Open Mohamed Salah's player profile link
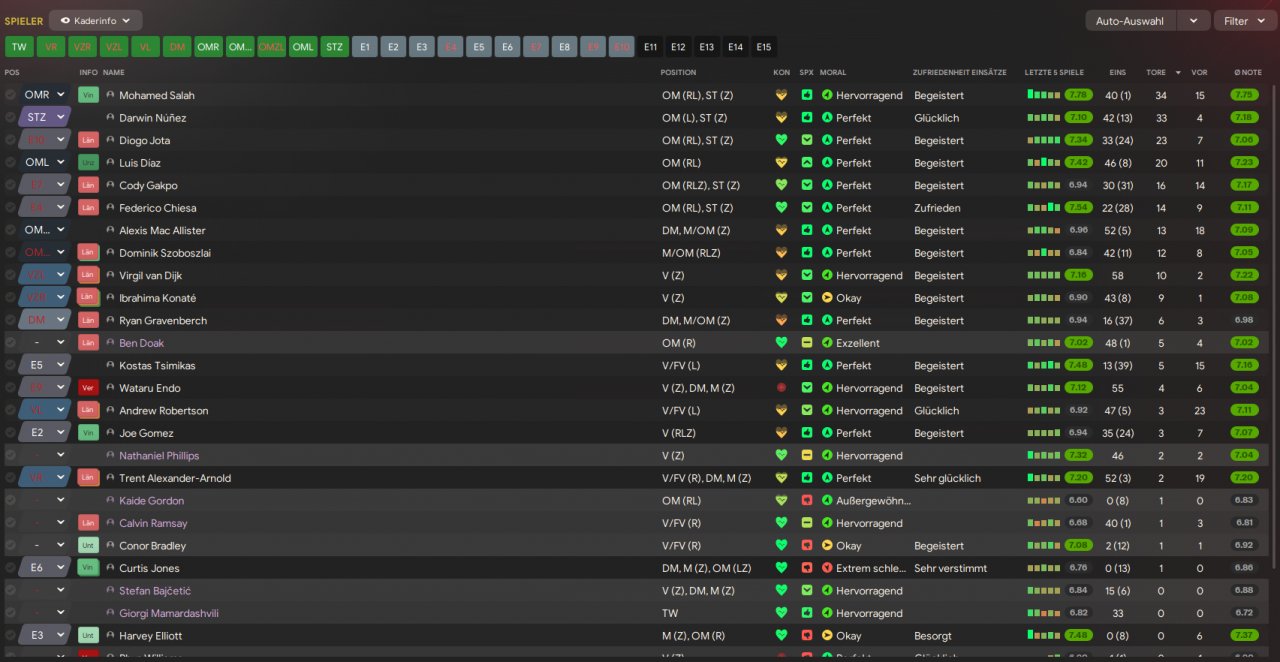This screenshot has height=662, width=1280. tap(157, 95)
